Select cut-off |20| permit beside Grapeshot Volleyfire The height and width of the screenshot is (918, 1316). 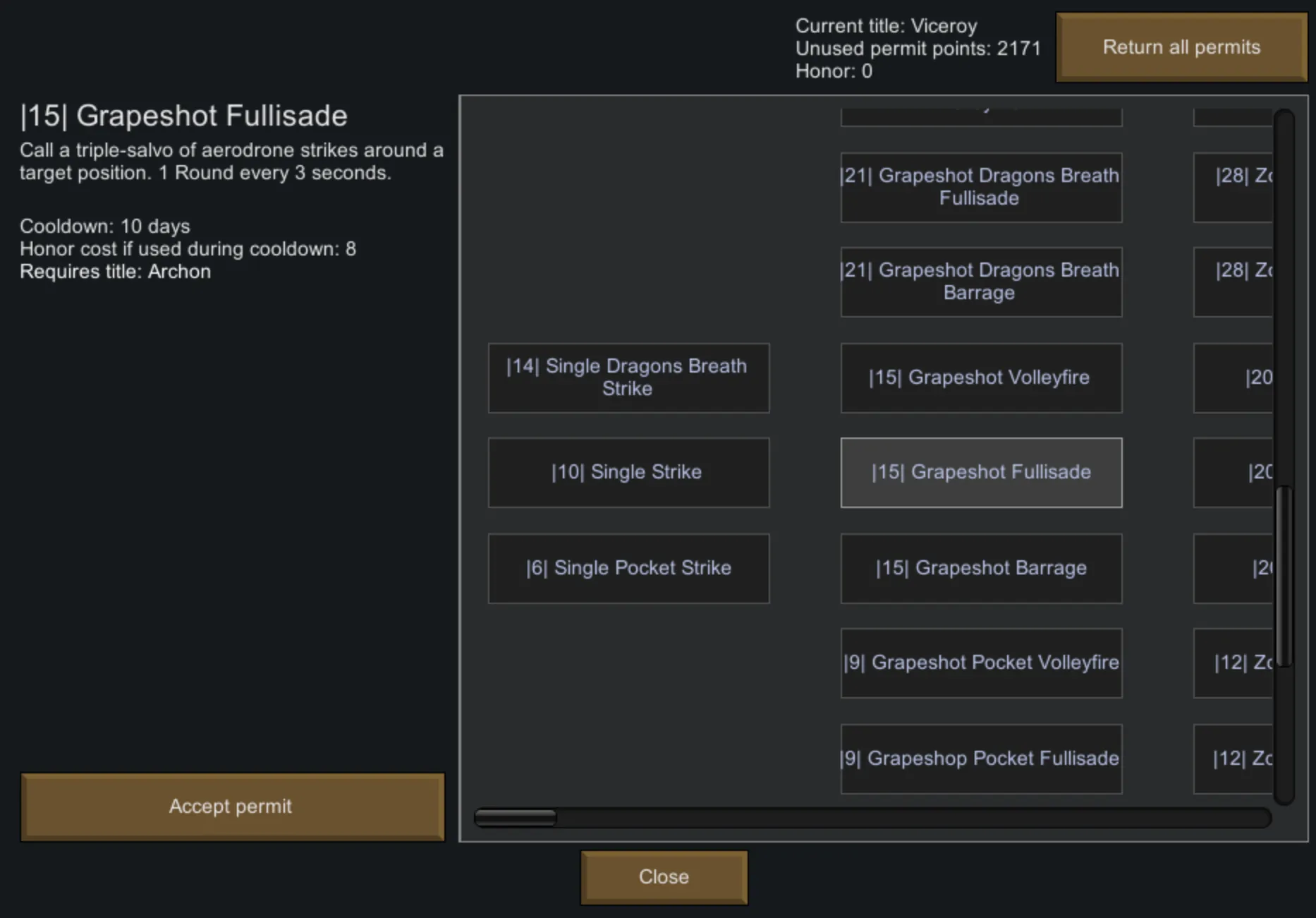1234,378
